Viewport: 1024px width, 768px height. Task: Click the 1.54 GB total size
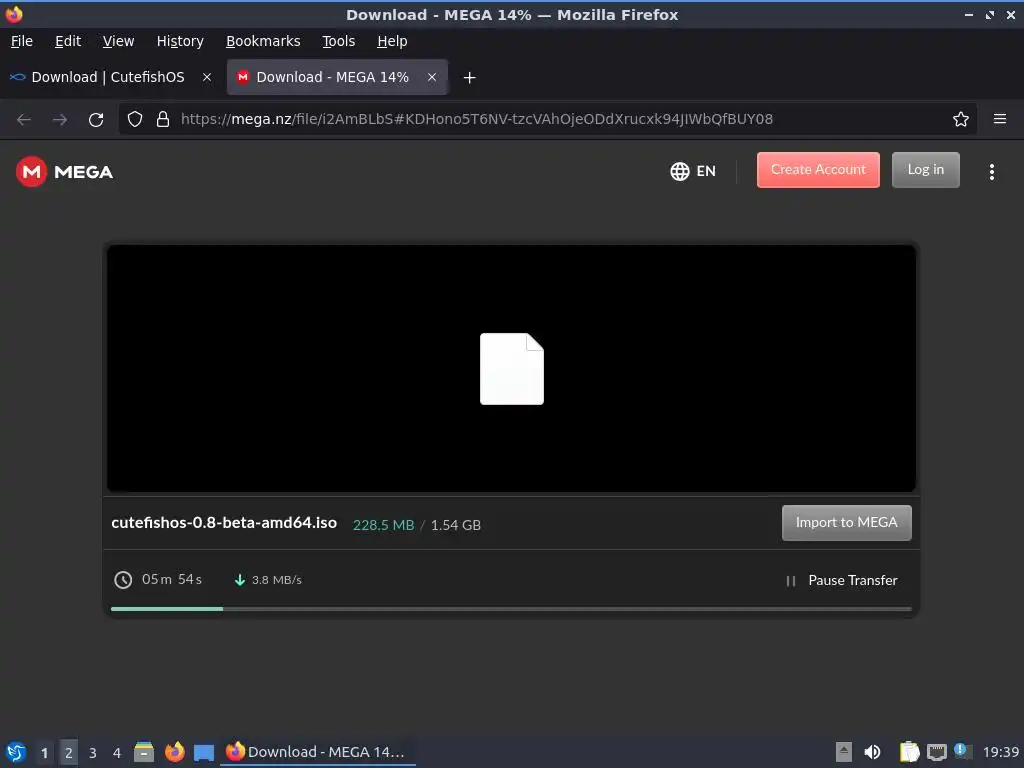[456, 525]
